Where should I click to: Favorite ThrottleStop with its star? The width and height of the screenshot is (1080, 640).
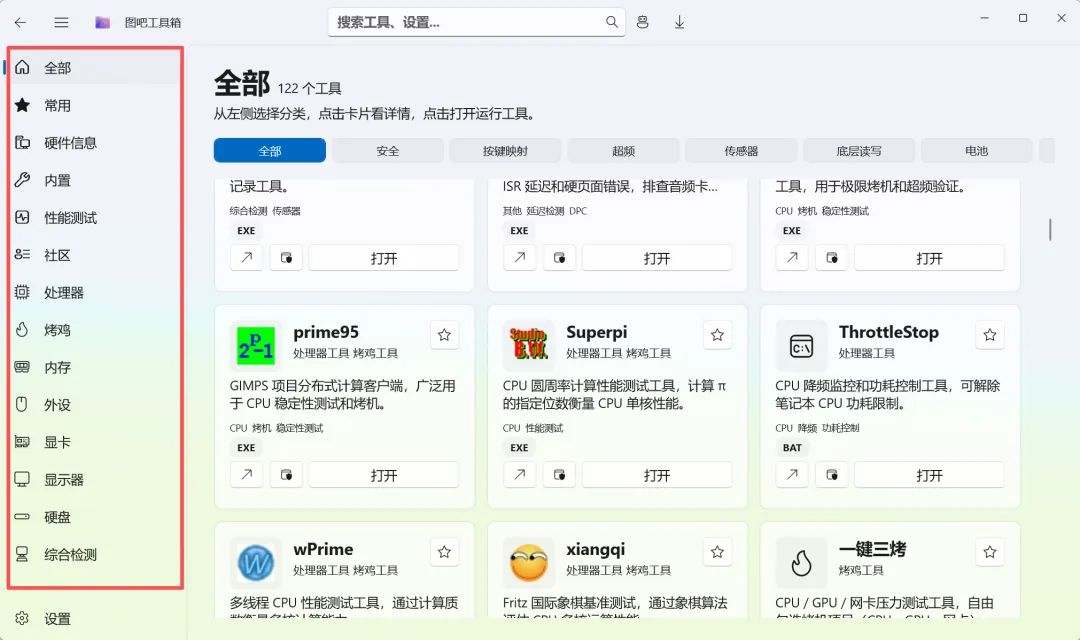tap(990, 335)
